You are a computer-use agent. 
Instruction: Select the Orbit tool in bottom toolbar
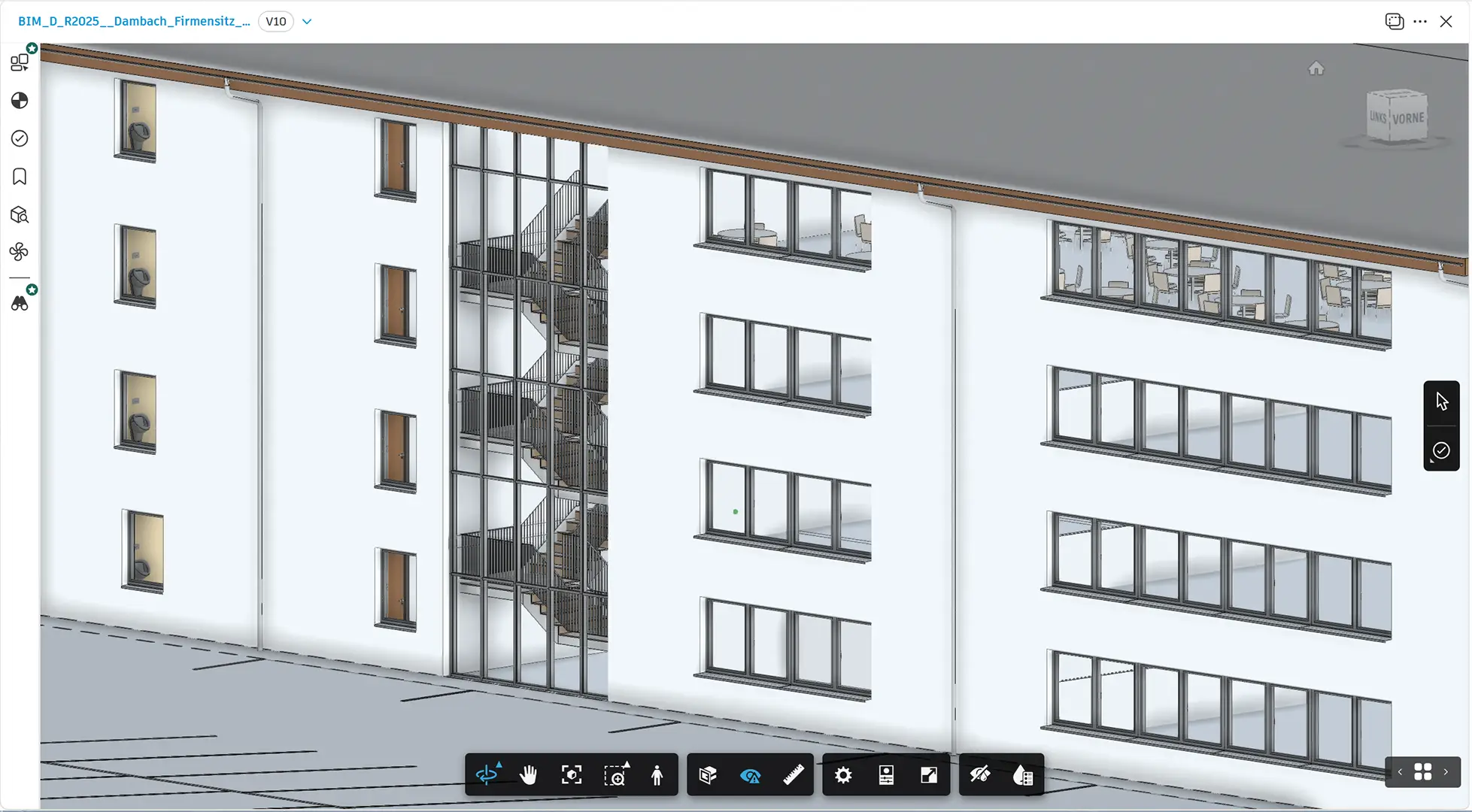487,774
